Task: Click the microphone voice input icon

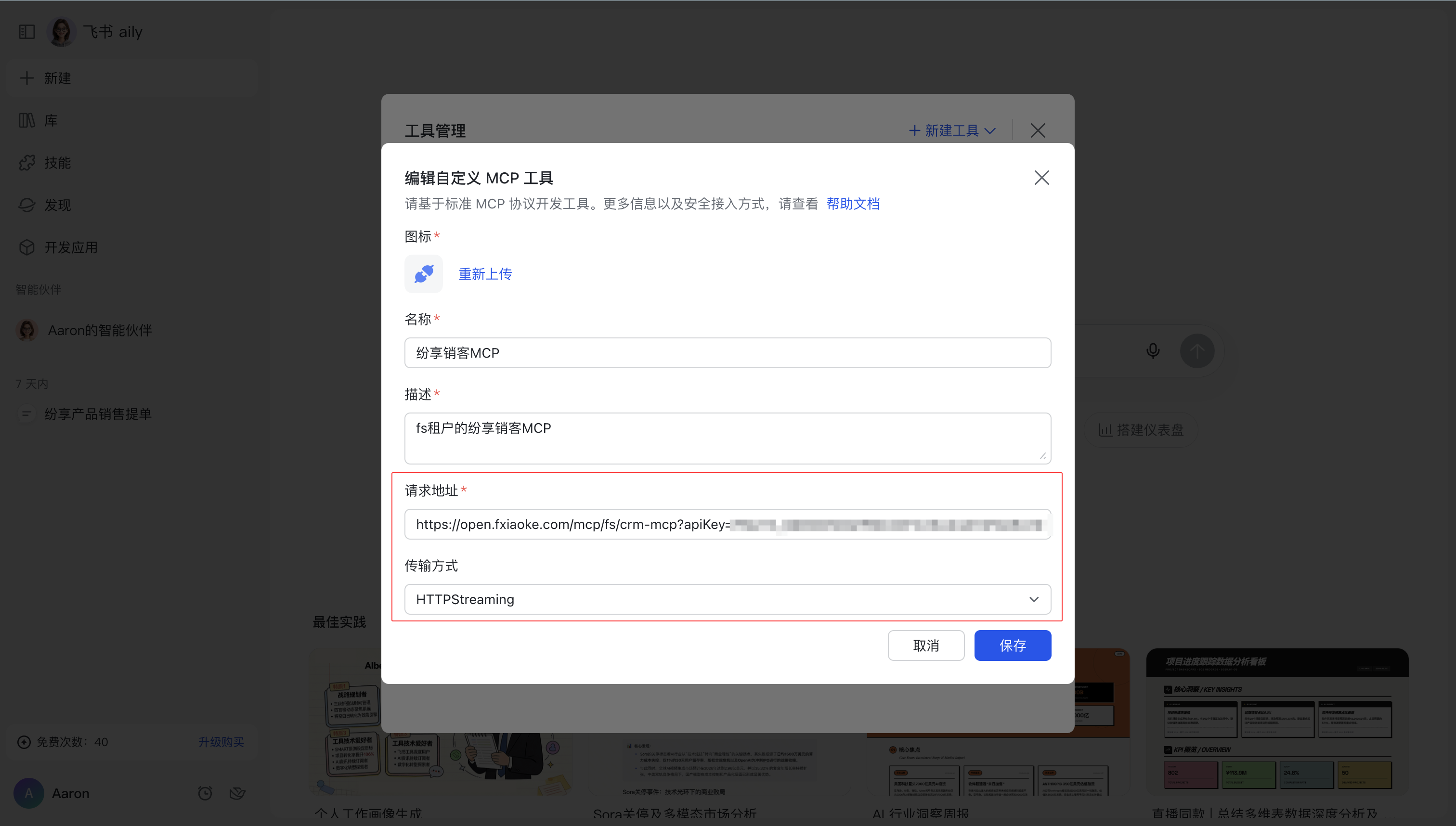Action: coord(1153,351)
